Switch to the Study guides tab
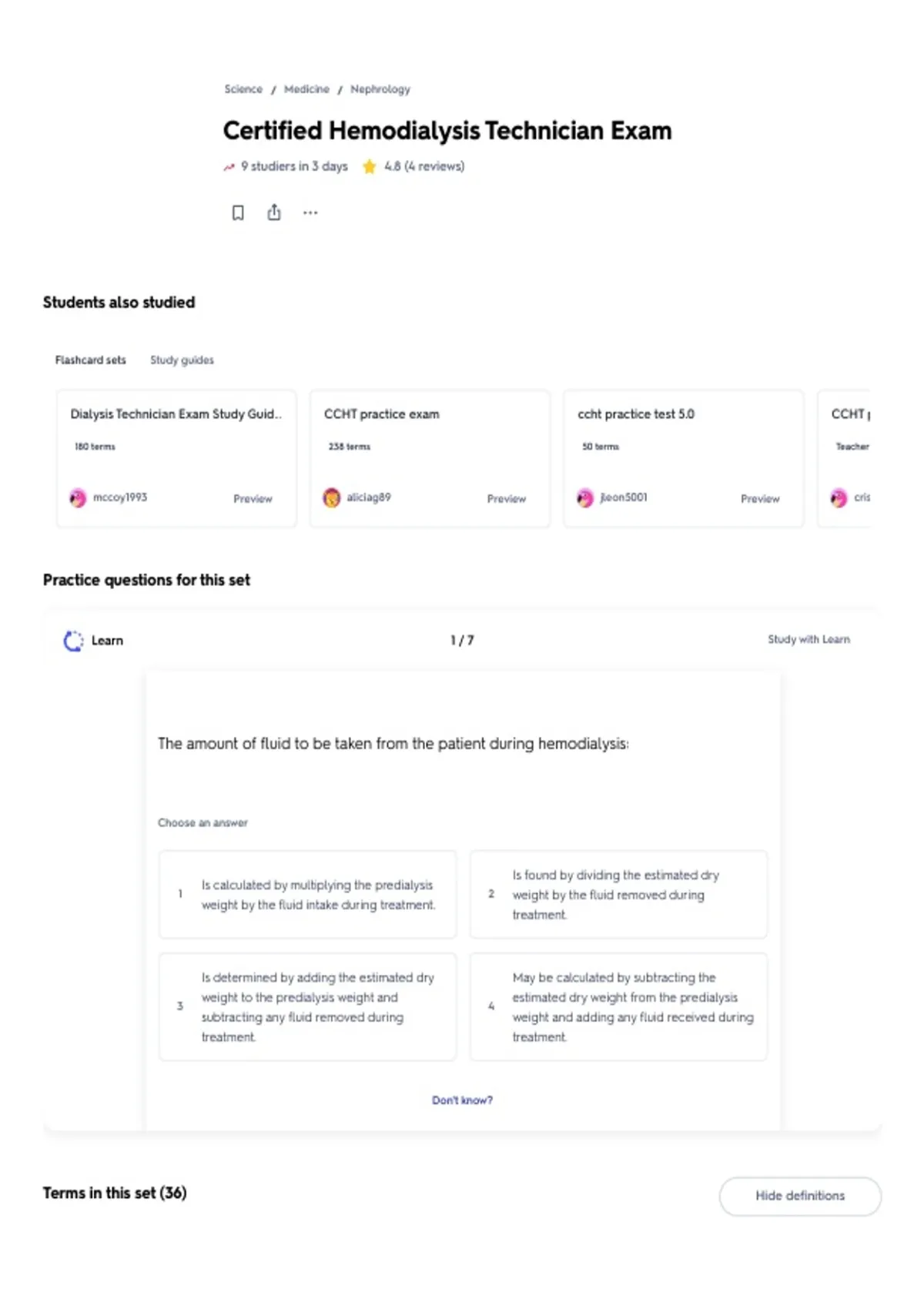 tap(182, 360)
